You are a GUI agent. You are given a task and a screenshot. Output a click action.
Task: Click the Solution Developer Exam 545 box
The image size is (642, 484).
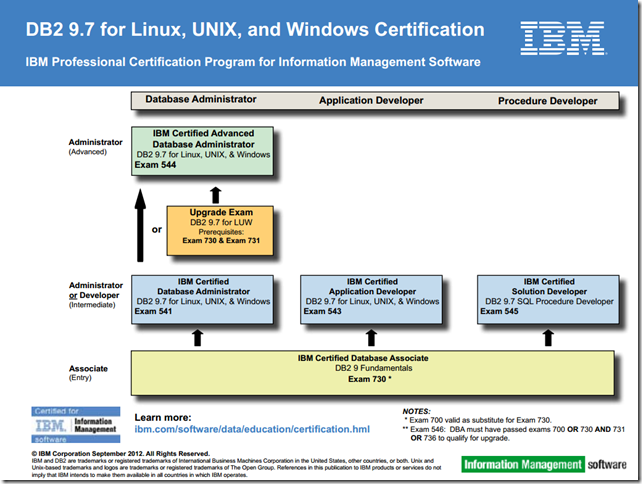[x=548, y=299]
